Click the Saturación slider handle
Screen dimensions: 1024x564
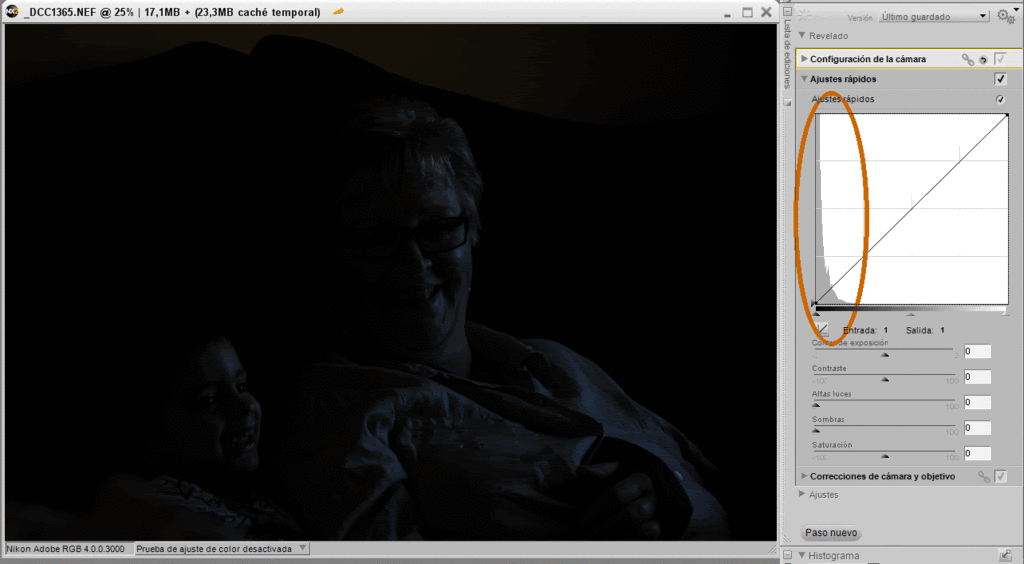coord(885,456)
